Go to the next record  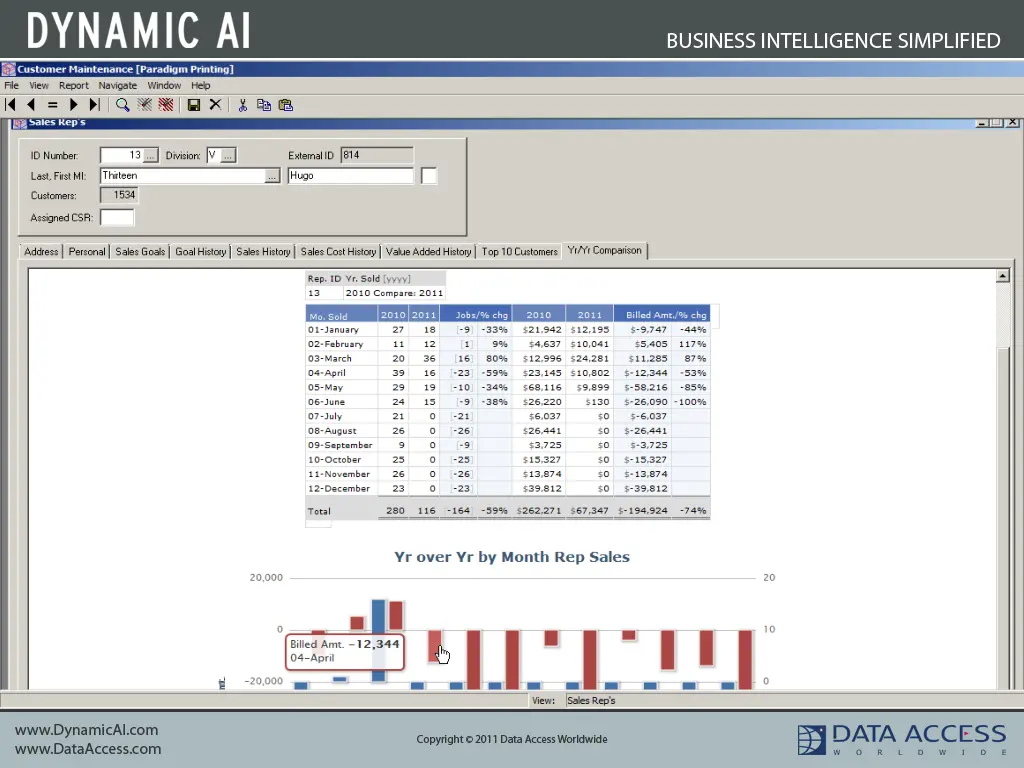[x=73, y=104]
